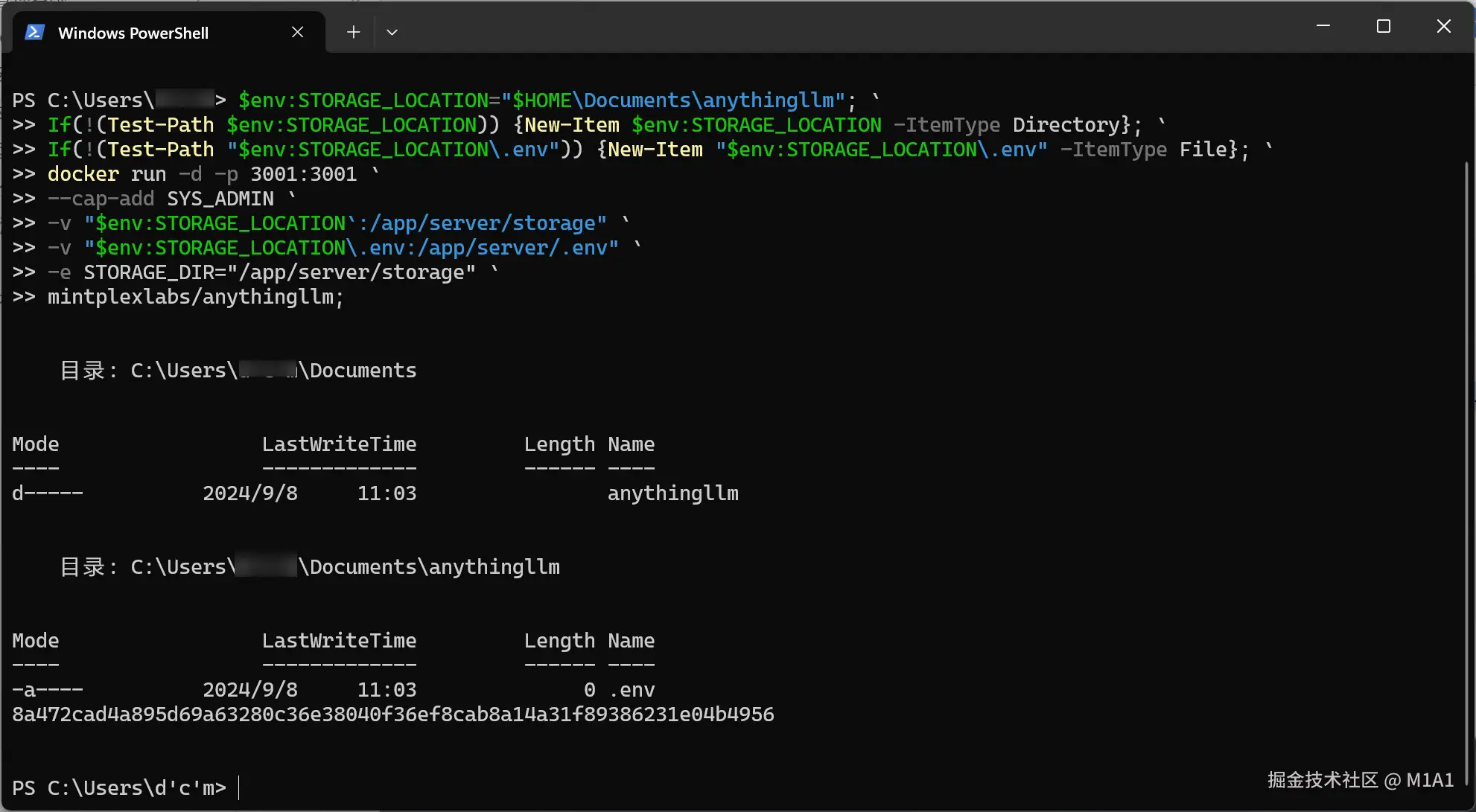
Task: Click the SYS_ADMIN capability text
Action: click(x=220, y=199)
